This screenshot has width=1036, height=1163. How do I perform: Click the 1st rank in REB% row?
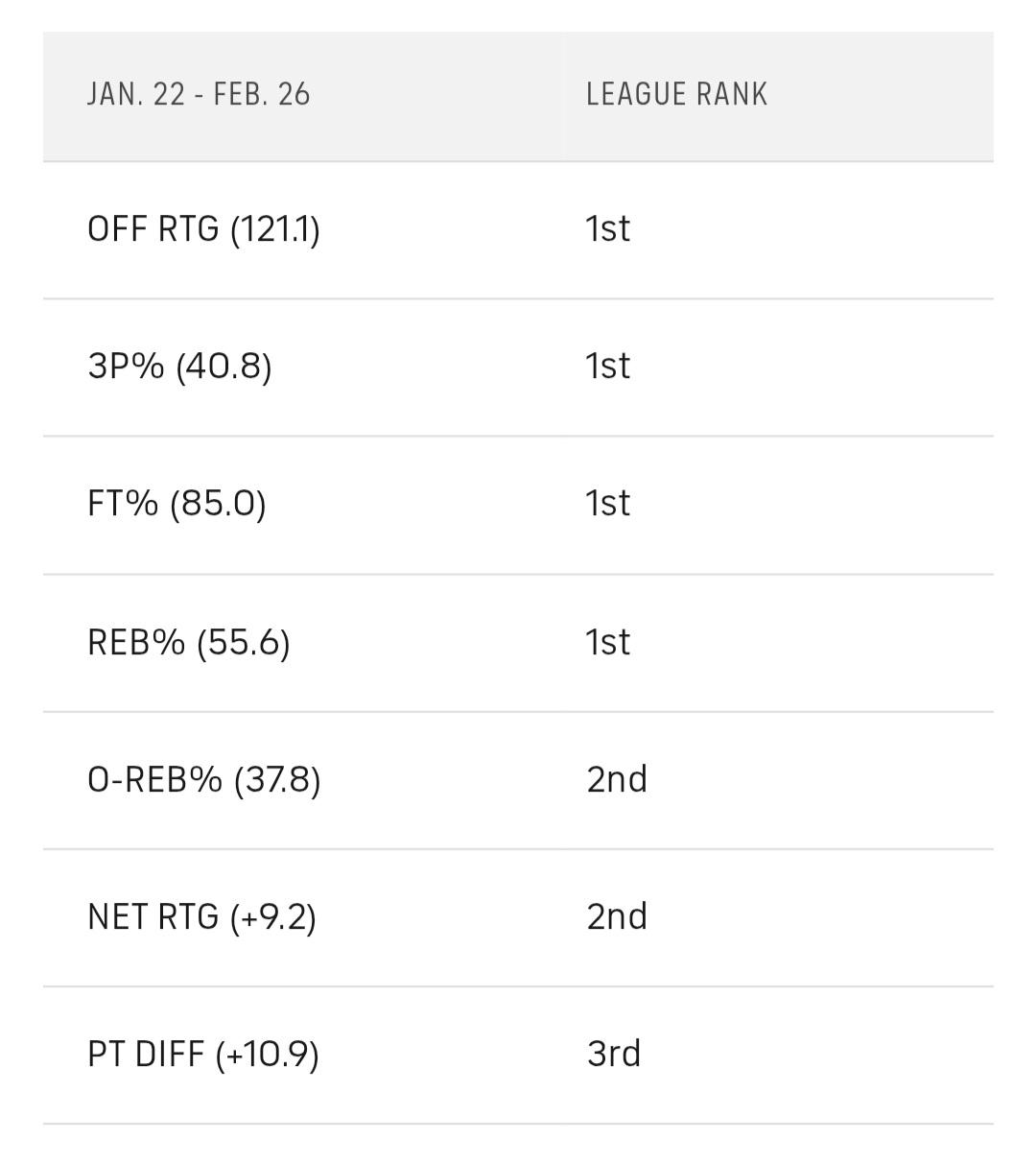607,642
